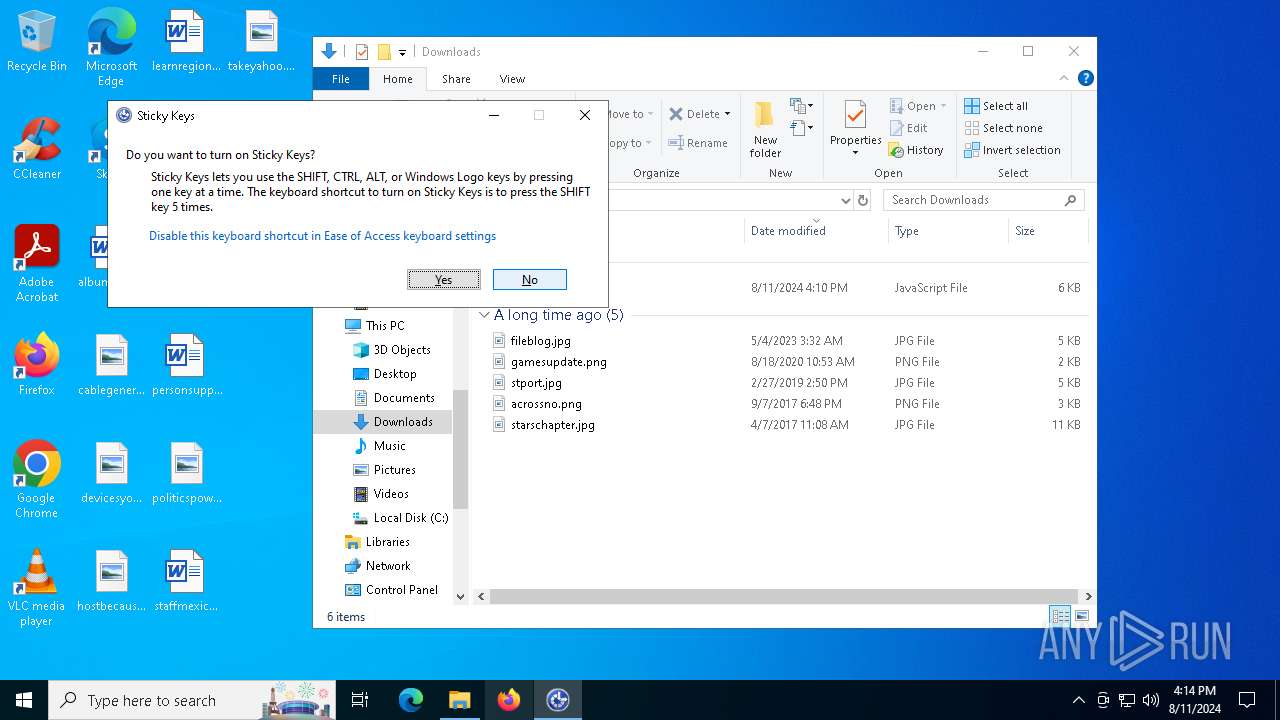
Task: Sort by Type column header
Action: click(x=948, y=231)
